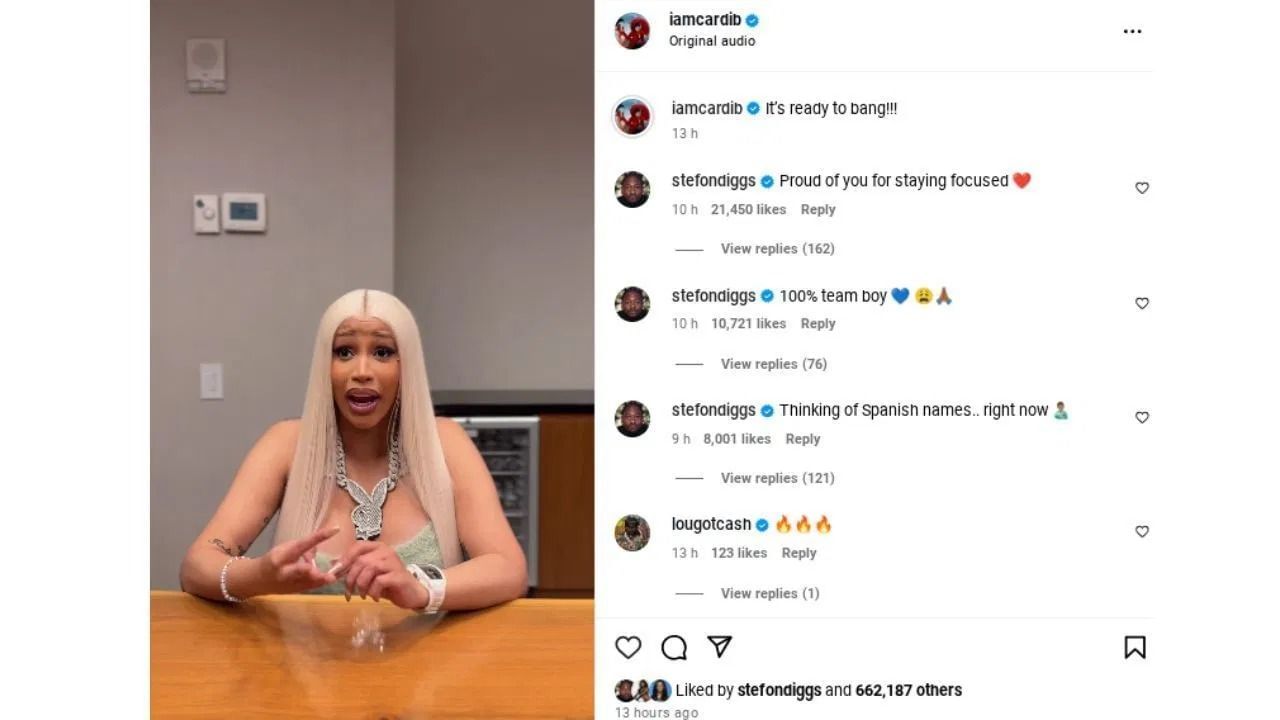The width and height of the screenshot is (1280, 720).
Task: Save the post with the bookmark icon
Action: tap(1135, 648)
